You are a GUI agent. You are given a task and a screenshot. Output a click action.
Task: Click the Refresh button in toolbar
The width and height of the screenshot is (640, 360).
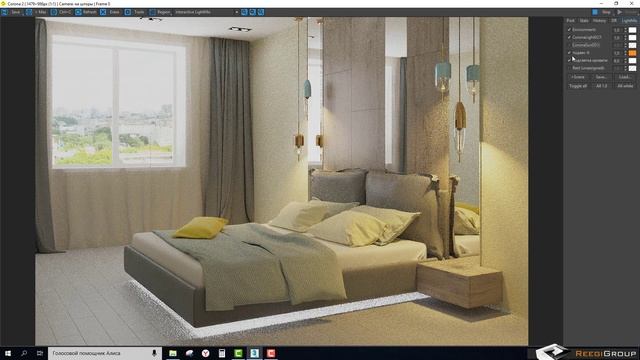tap(86, 12)
